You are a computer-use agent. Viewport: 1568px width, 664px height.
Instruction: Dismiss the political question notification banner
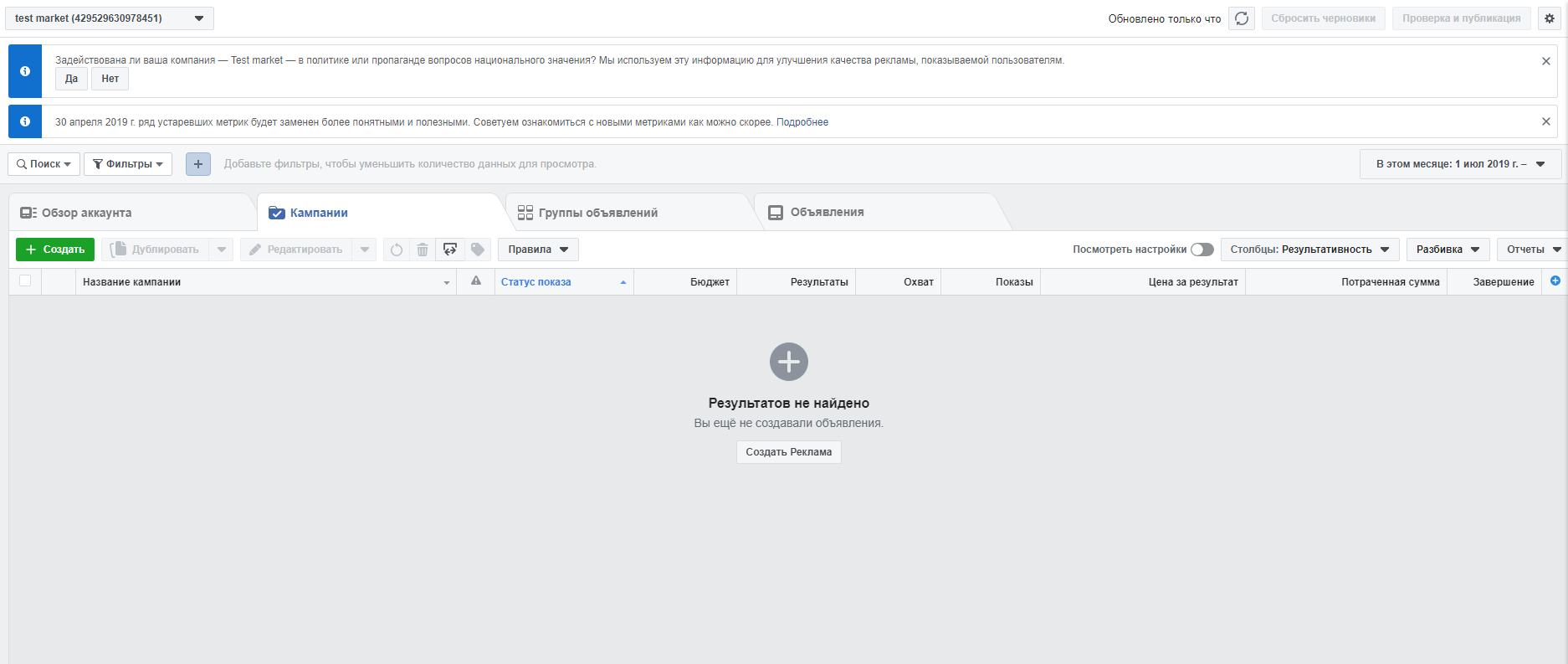coord(1546,61)
